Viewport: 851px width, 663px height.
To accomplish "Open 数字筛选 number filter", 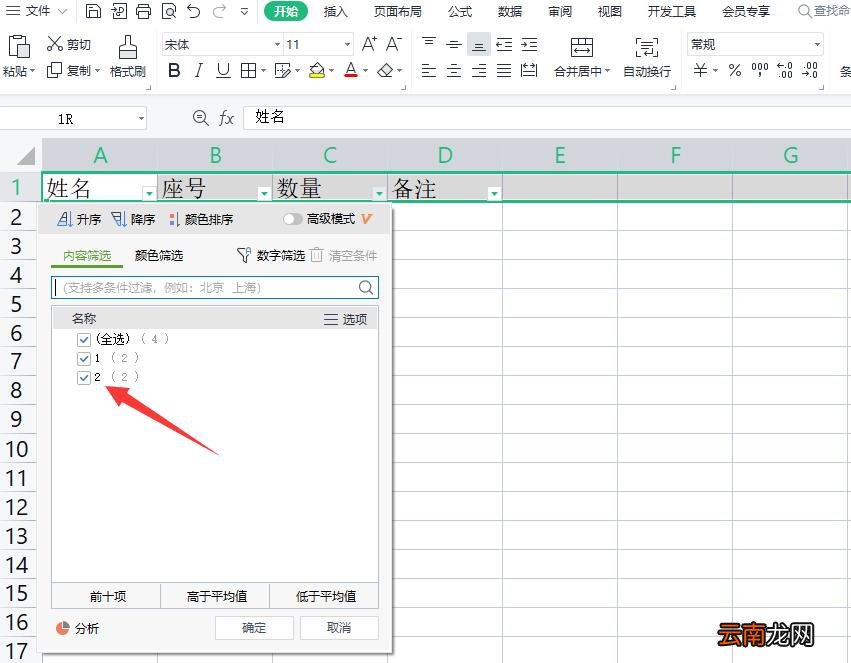I will click(271, 256).
